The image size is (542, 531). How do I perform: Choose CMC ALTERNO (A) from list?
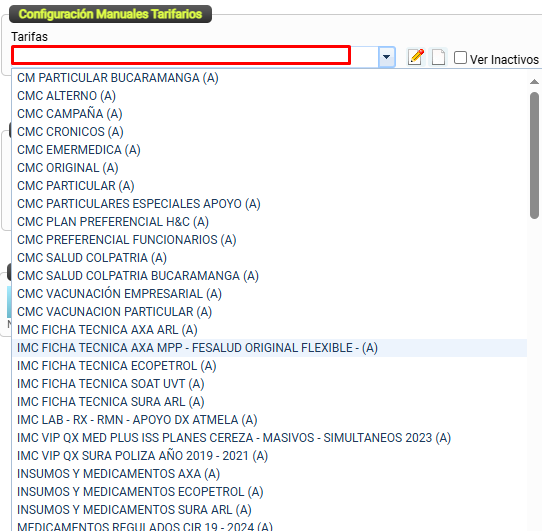click(x=270, y=96)
